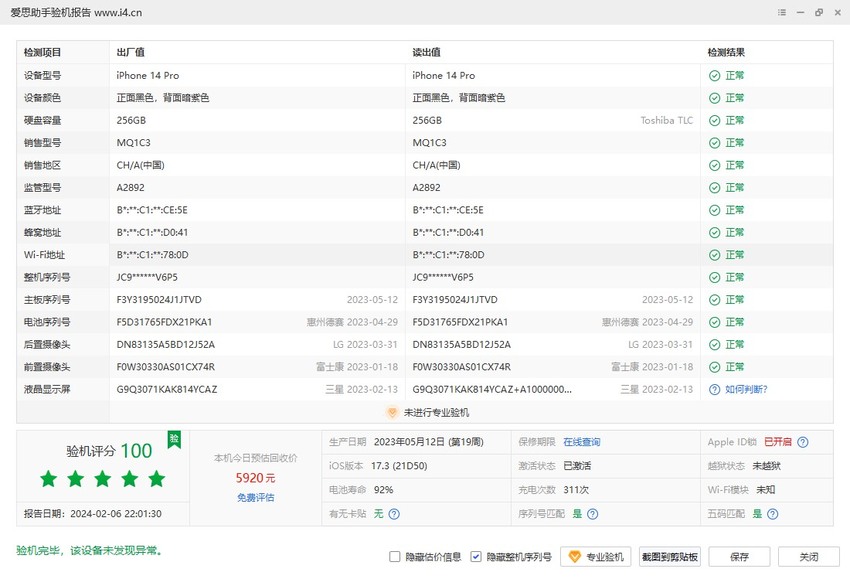The height and width of the screenshot is (579, 850).
Task: Open the list menu icon in title bar
Action: pos(782,12)
